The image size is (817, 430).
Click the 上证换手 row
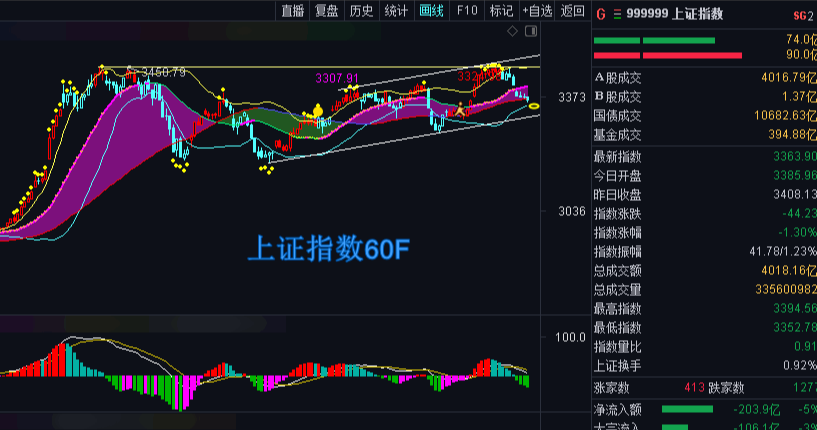tap(704, 366)
